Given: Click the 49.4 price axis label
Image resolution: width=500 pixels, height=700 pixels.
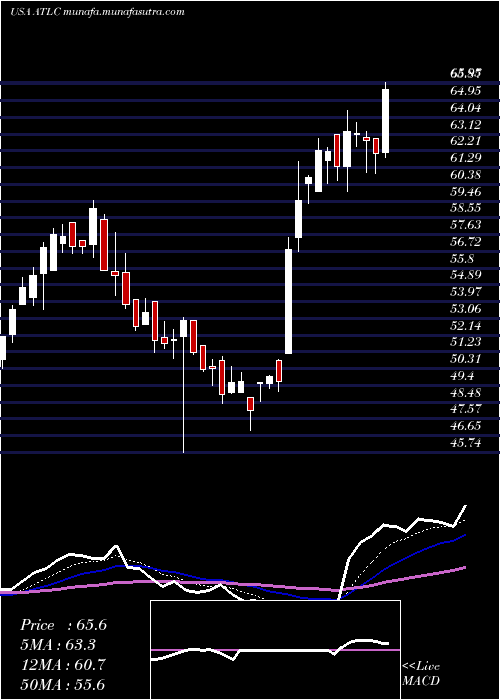Looking at the screenshot, I should (462, 376).
